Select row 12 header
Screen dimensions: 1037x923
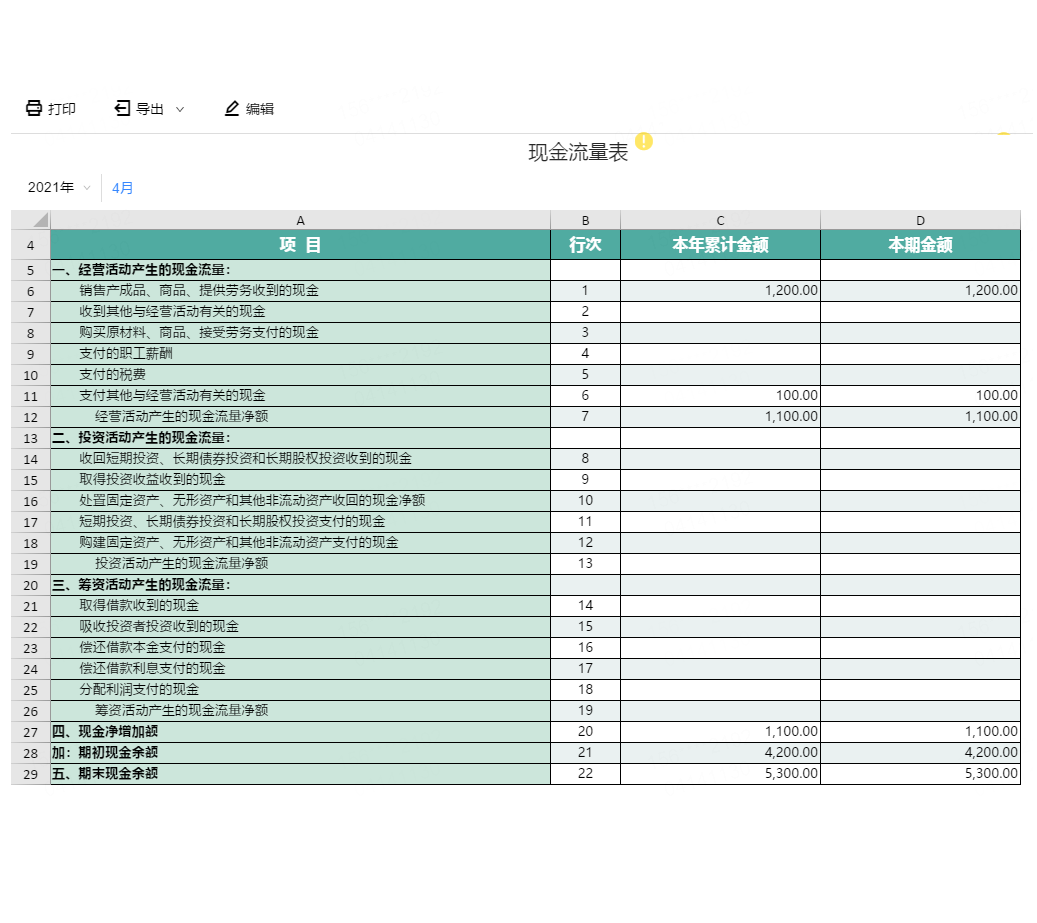pos(31,417)
